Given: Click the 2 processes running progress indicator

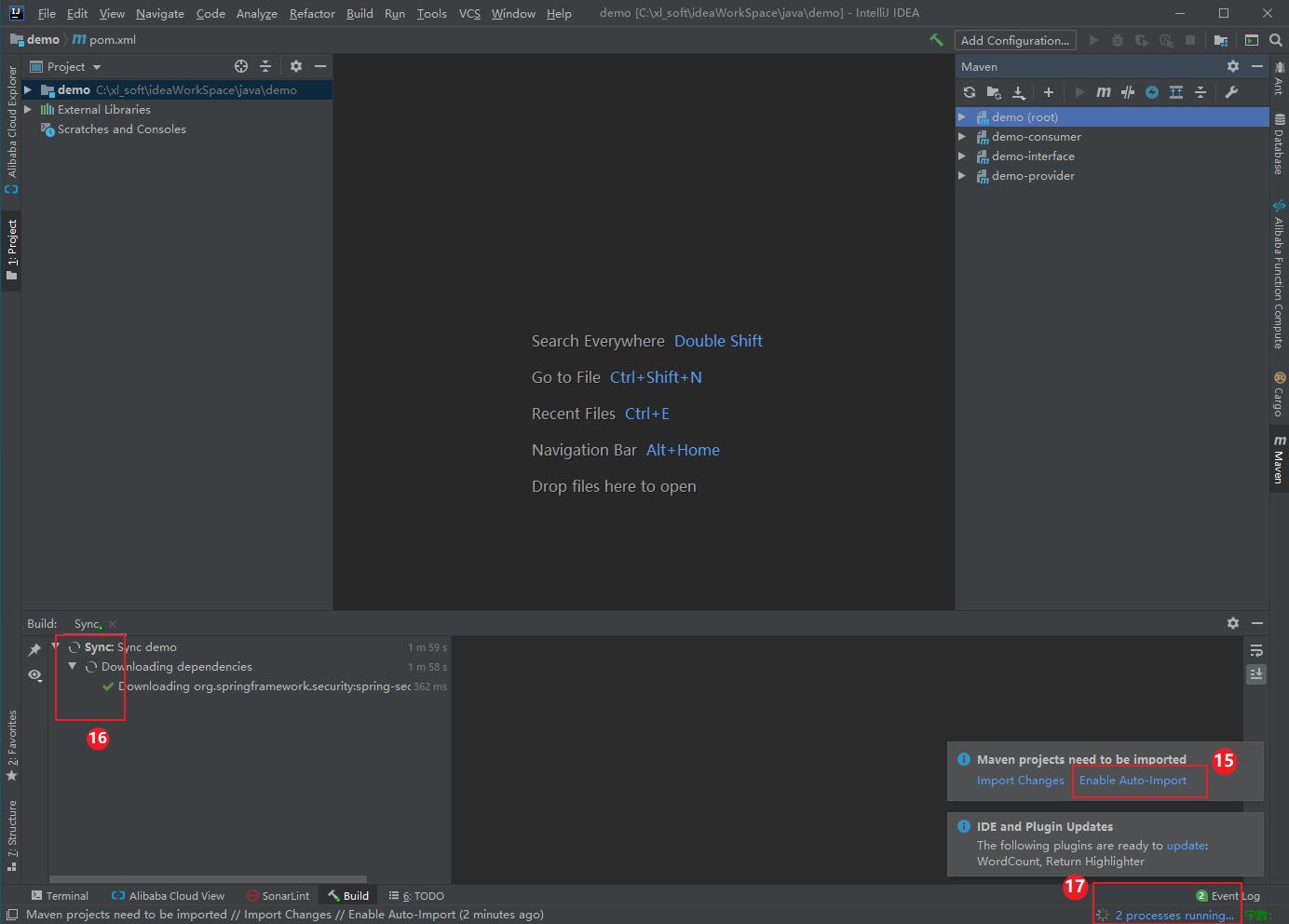Looking at the screenshot, I should tap(1174, 916).
